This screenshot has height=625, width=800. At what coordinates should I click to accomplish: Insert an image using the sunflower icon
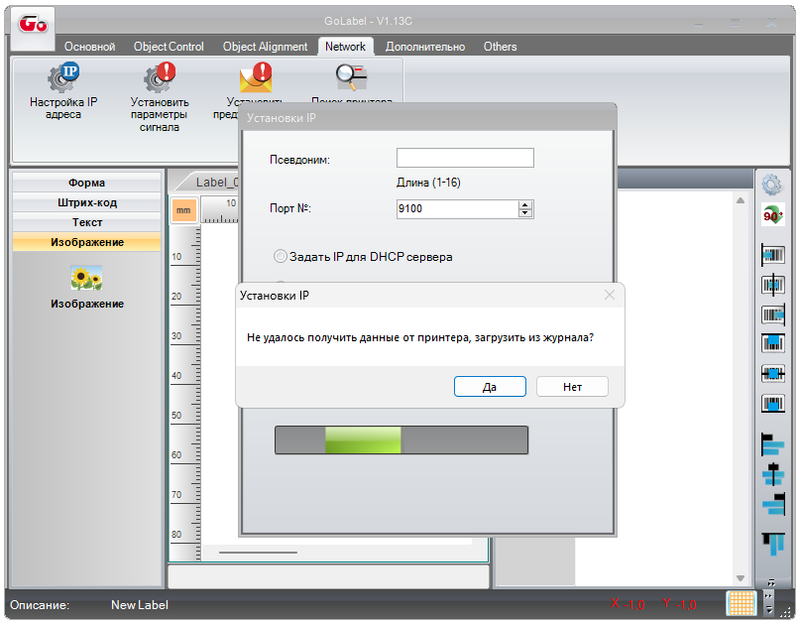(x=86, y=278)
